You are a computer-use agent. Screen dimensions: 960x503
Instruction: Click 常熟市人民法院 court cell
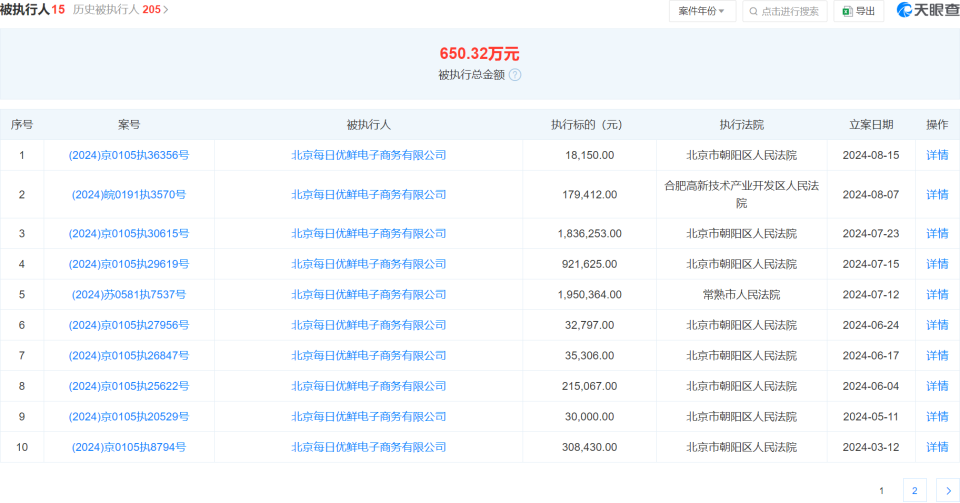pos(741,295)
